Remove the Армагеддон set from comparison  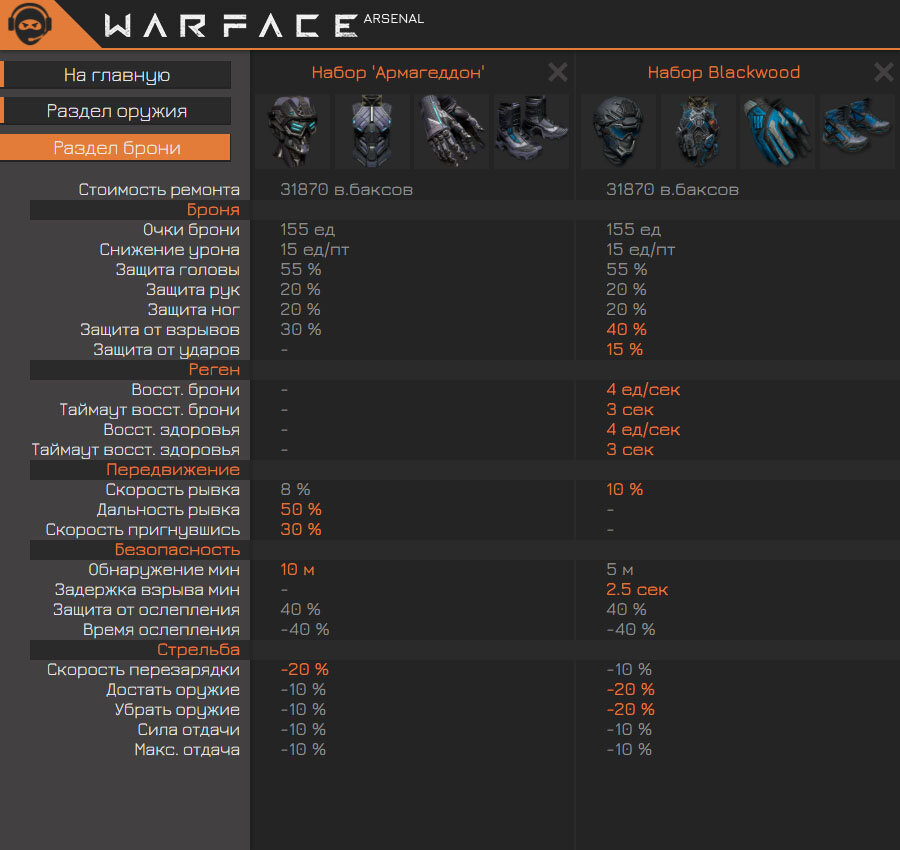point(557,73)
